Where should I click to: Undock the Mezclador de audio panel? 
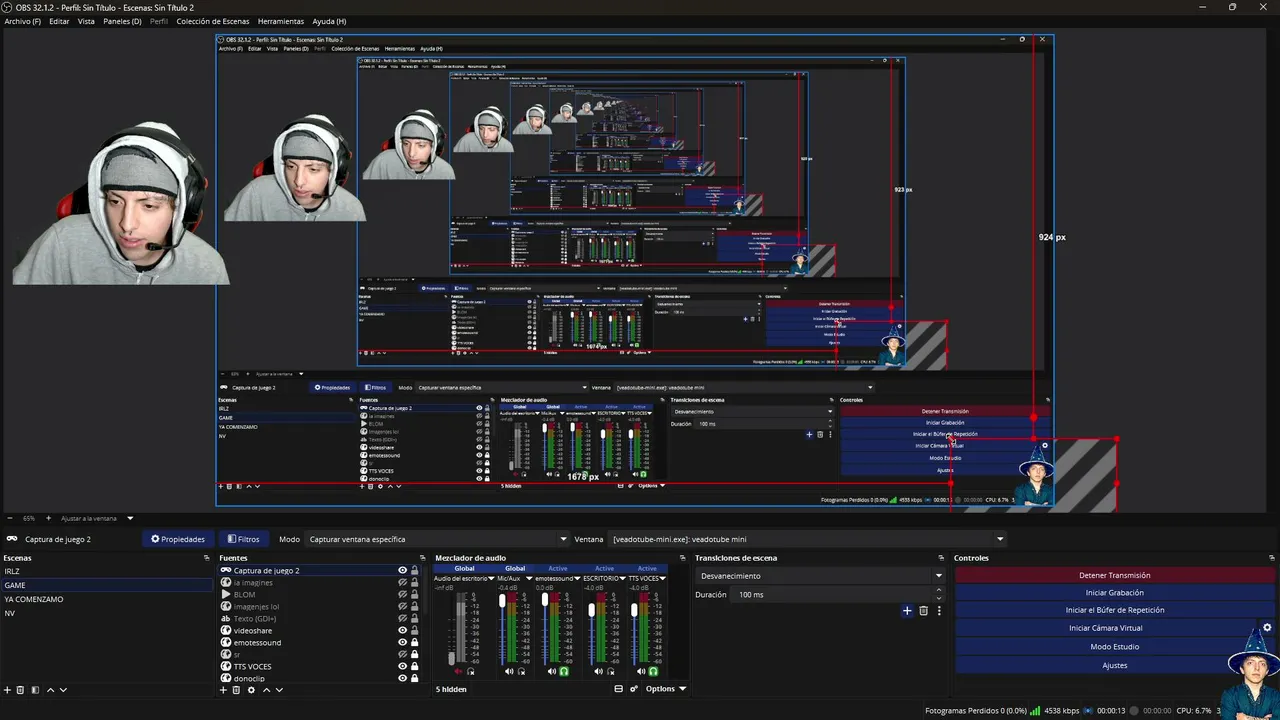pos(683,558)
